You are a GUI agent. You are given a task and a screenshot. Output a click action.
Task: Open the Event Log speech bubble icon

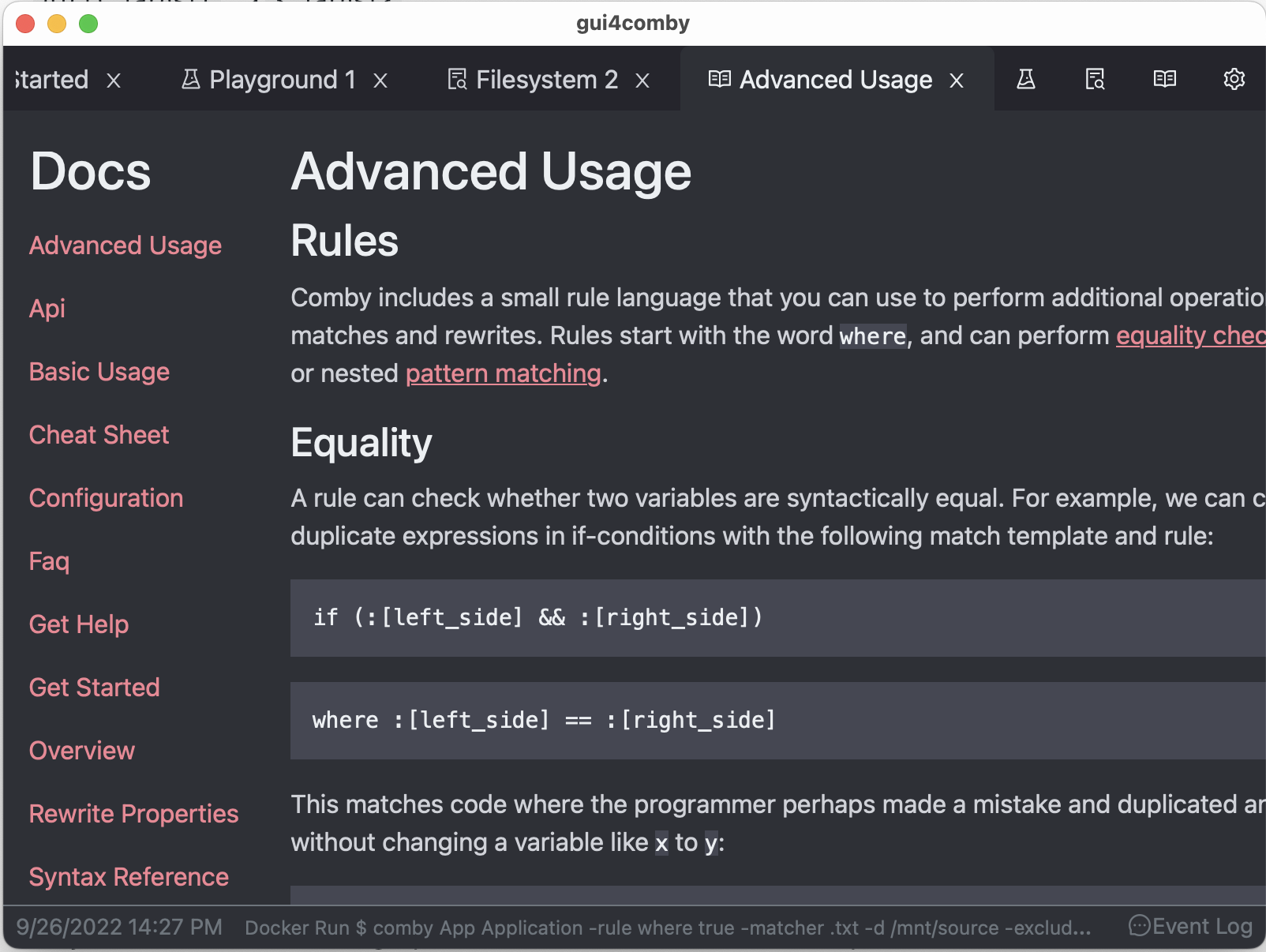point(1139,925)
